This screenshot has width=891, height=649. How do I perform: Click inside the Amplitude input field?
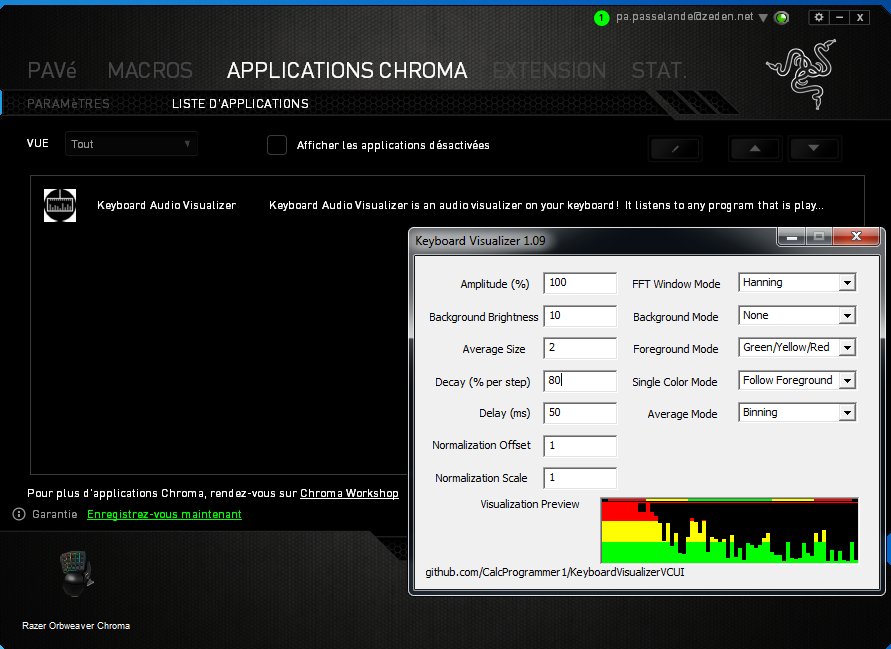579,282
